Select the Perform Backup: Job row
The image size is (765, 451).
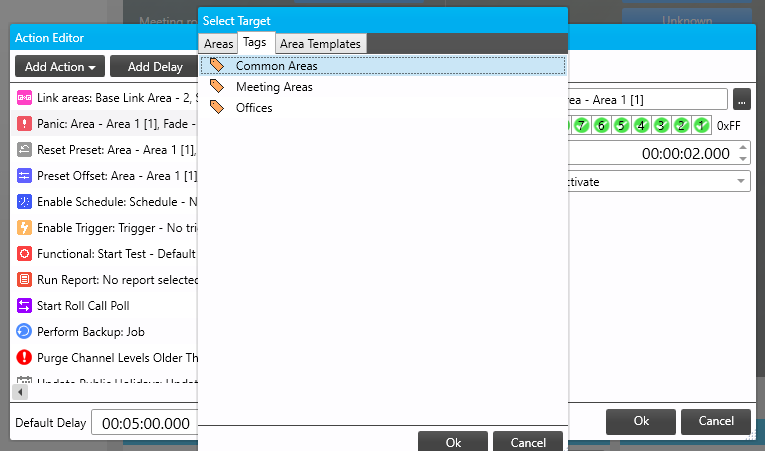[x=104, y=331]
